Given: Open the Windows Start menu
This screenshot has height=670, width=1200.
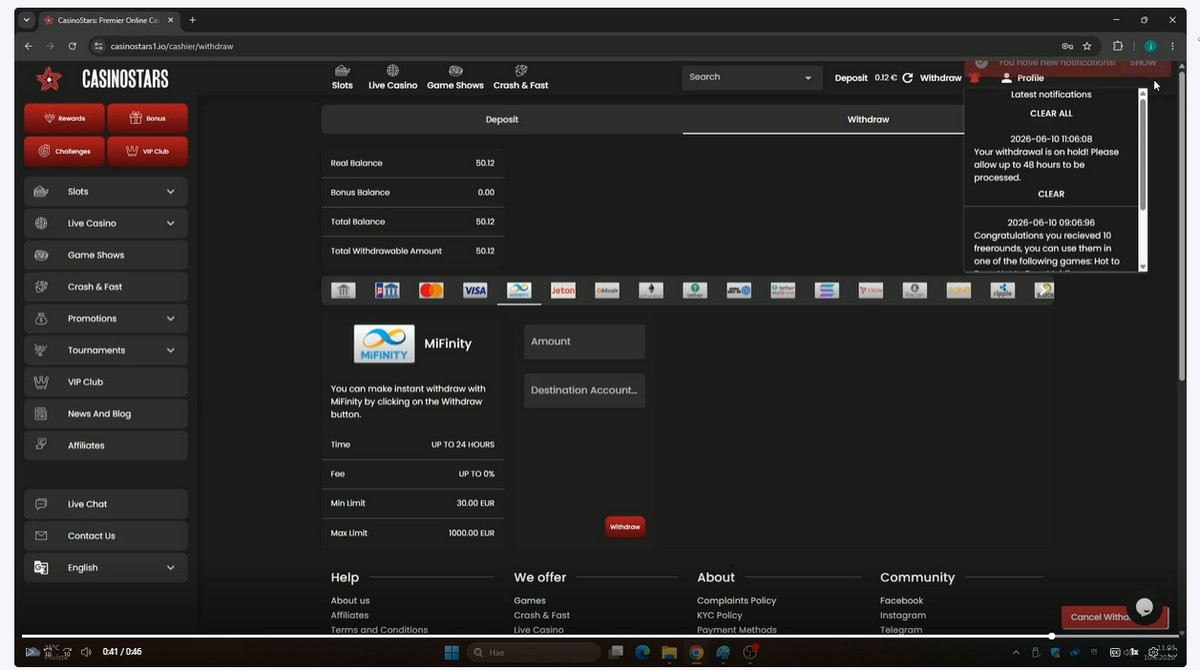Looking at the screenshot, I should pyautogui.click(x=451, y=652).
